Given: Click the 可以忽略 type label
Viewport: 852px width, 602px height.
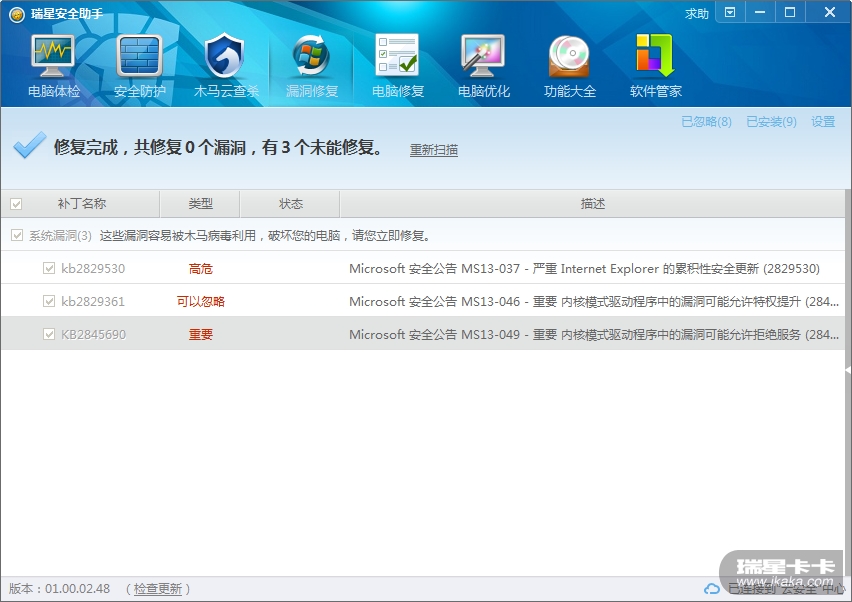Looking at the screenshot, I should [201, 302].
